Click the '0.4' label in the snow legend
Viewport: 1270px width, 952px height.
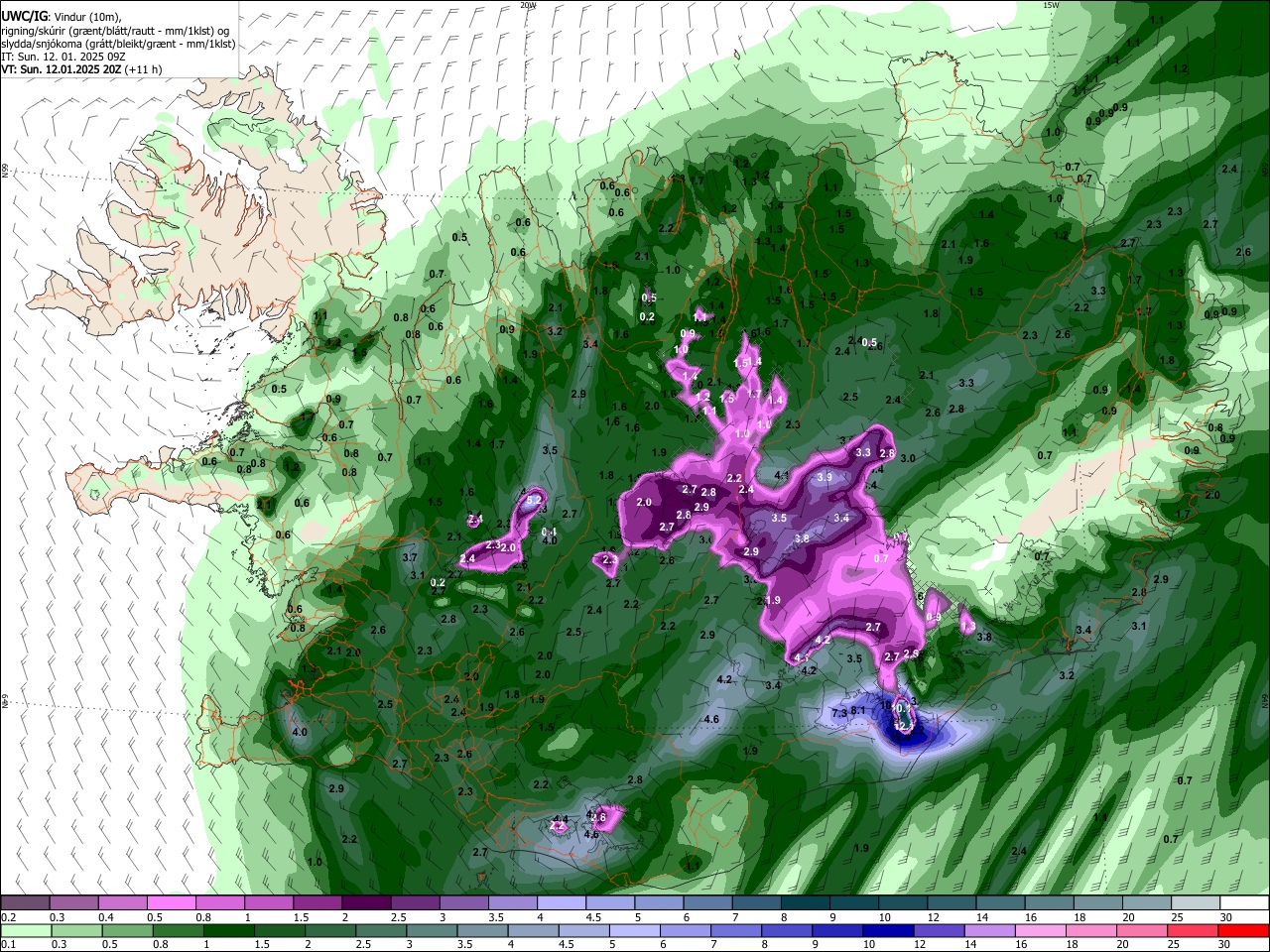(x=105, y=917)
